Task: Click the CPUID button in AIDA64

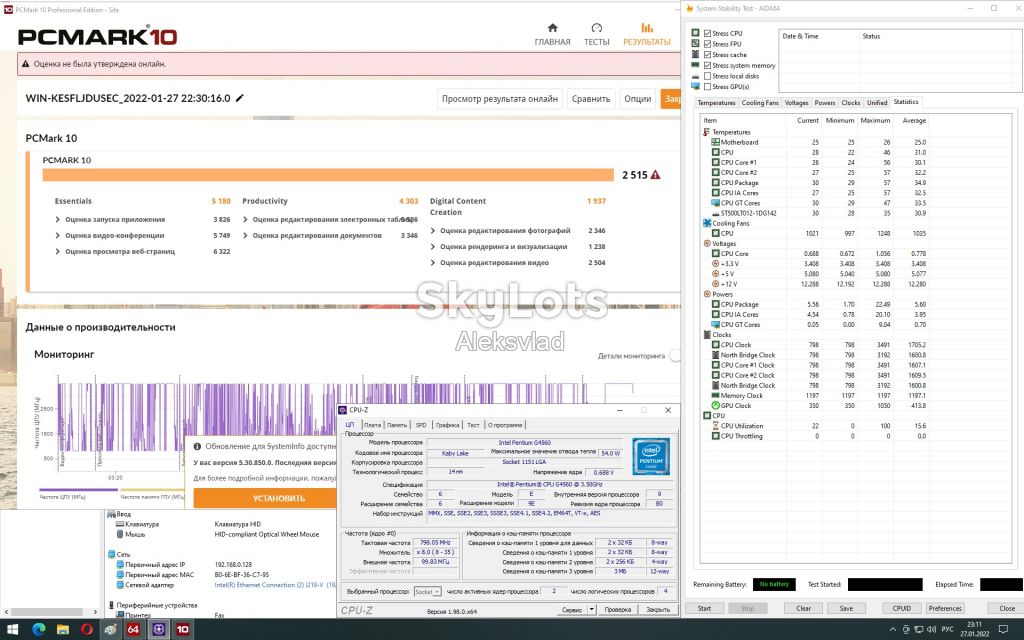Action: tap(901, 608)
